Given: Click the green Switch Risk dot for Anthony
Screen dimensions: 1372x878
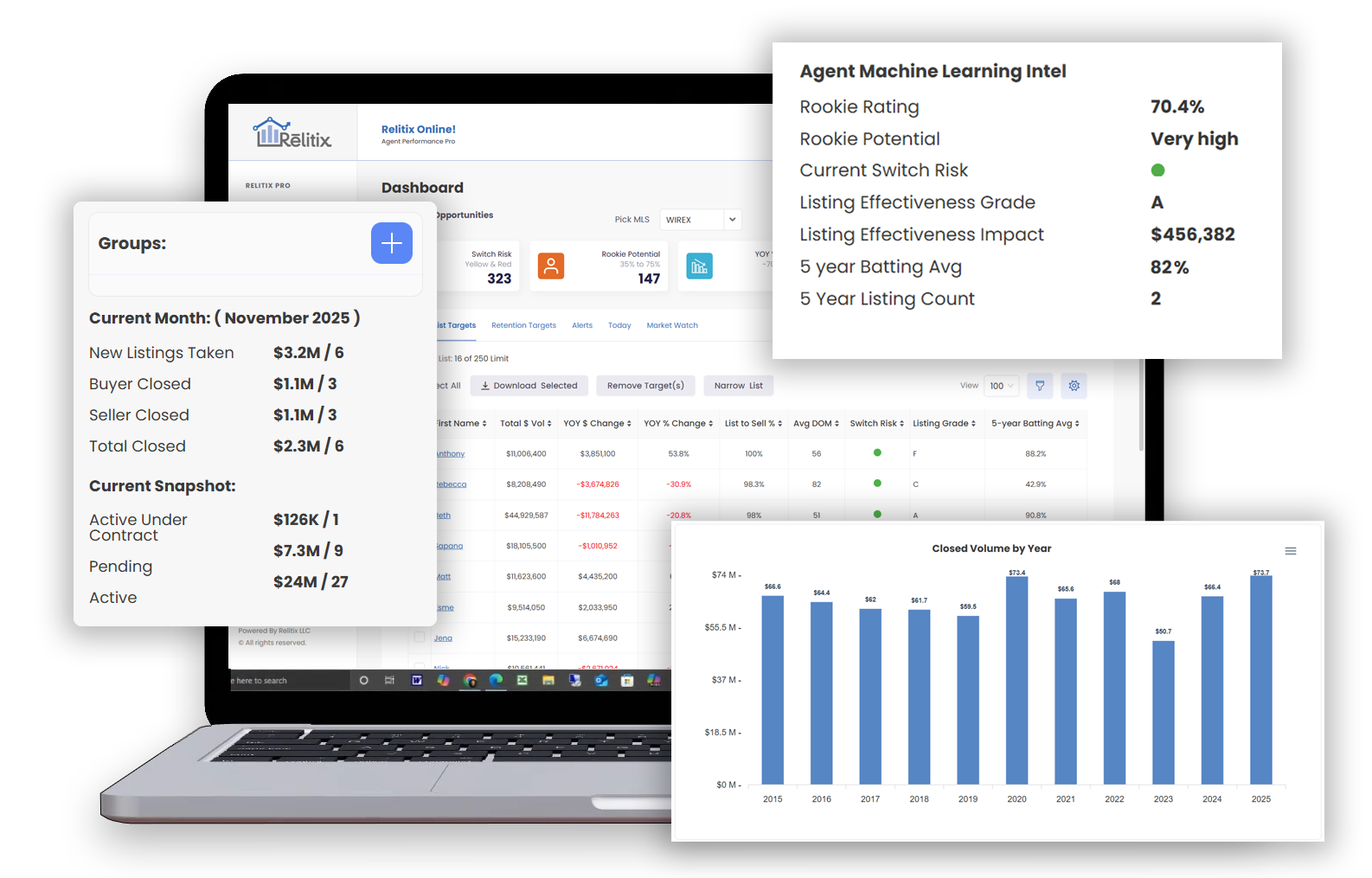Looking at the screenshot, I should pyautogui.click(x=877, y=452).
